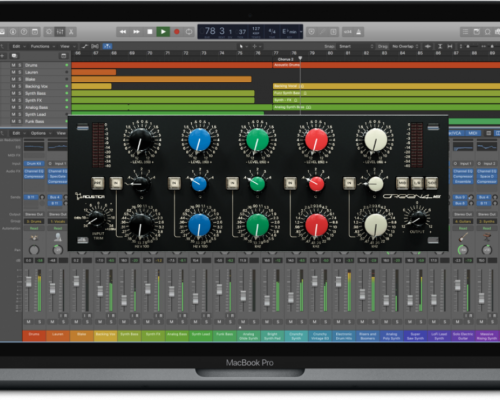Add a new track with plus button

pyautogui.click(x=2, y=56)
